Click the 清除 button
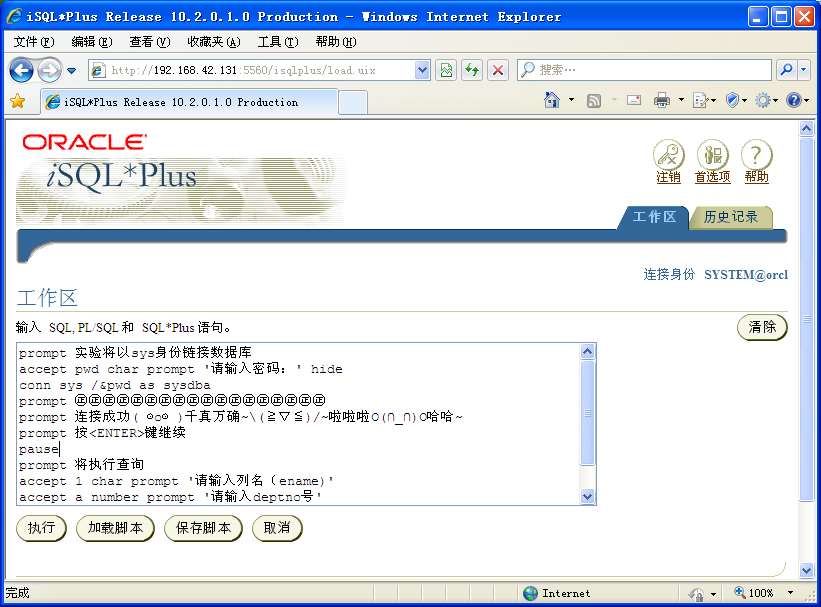This screenshot has height=607, width=821. pyautogui.click(x=762, y=327)
